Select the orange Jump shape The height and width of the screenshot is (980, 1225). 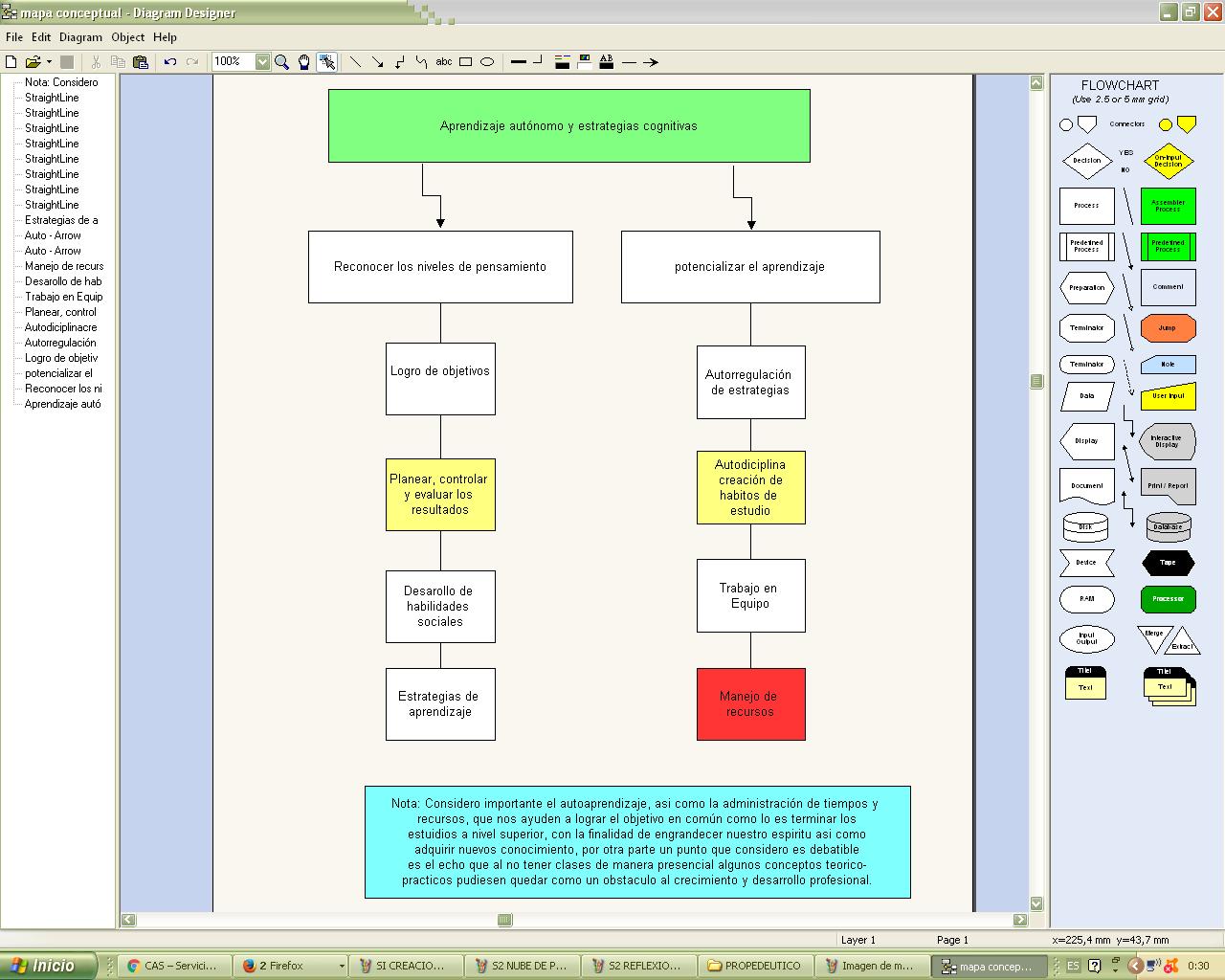point(1168,327)
